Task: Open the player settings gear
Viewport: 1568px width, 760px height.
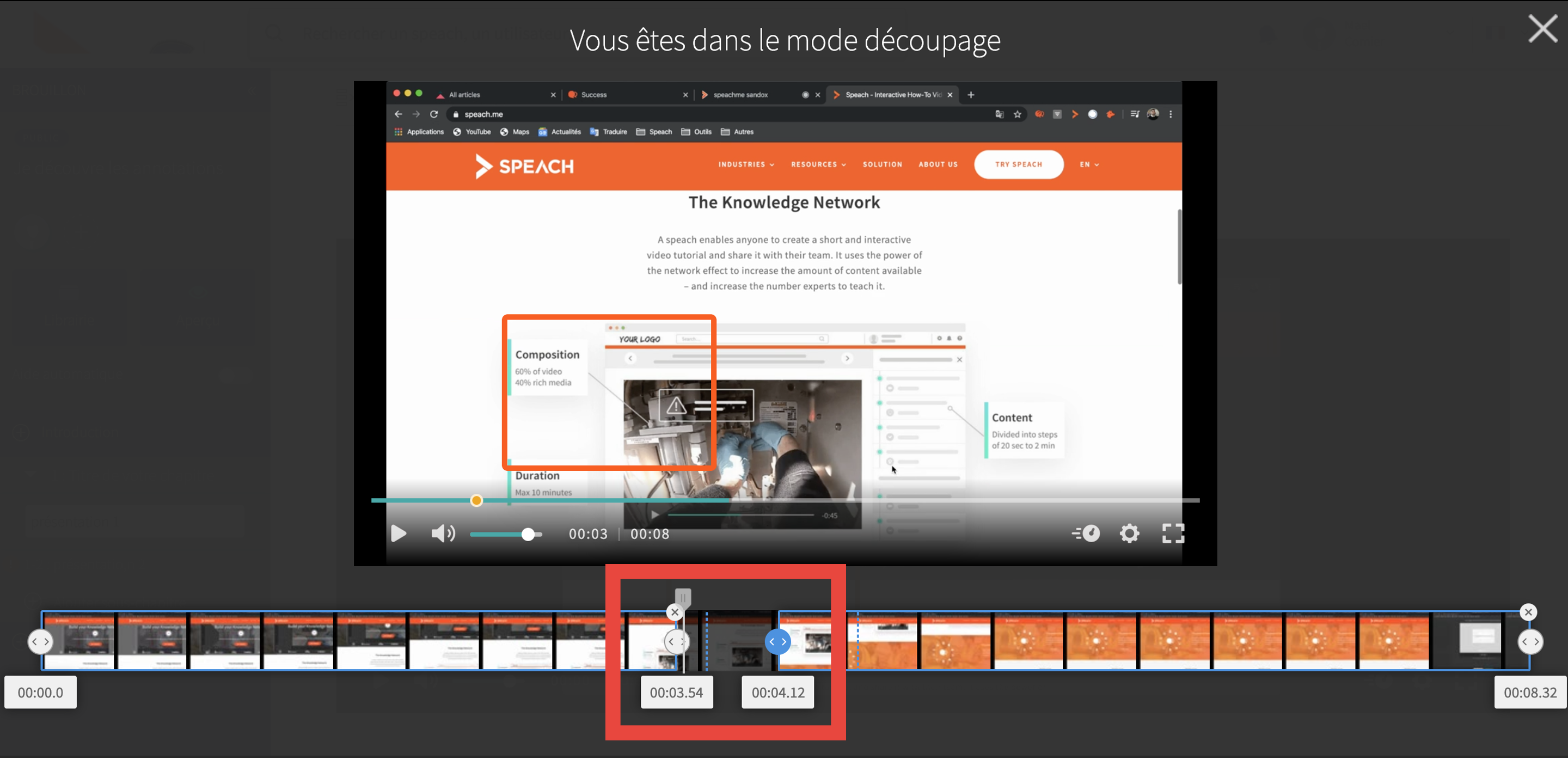Action: pyautogui.click(x=1129, y=534)
